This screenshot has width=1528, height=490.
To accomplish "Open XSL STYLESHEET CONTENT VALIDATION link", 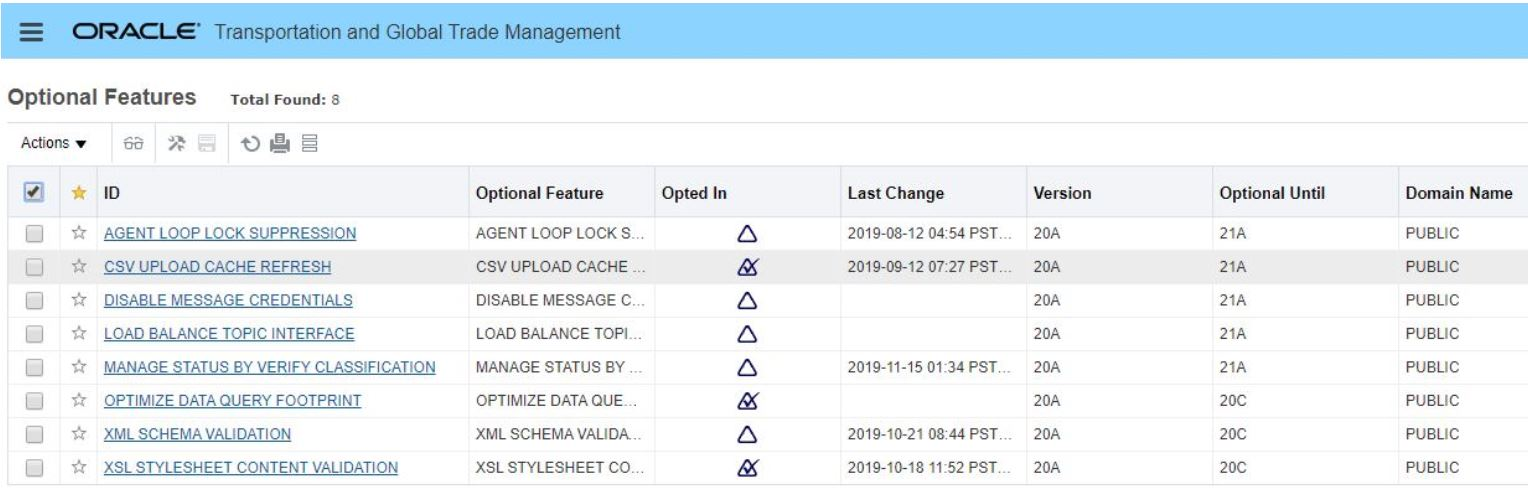I will click(251, 467).
